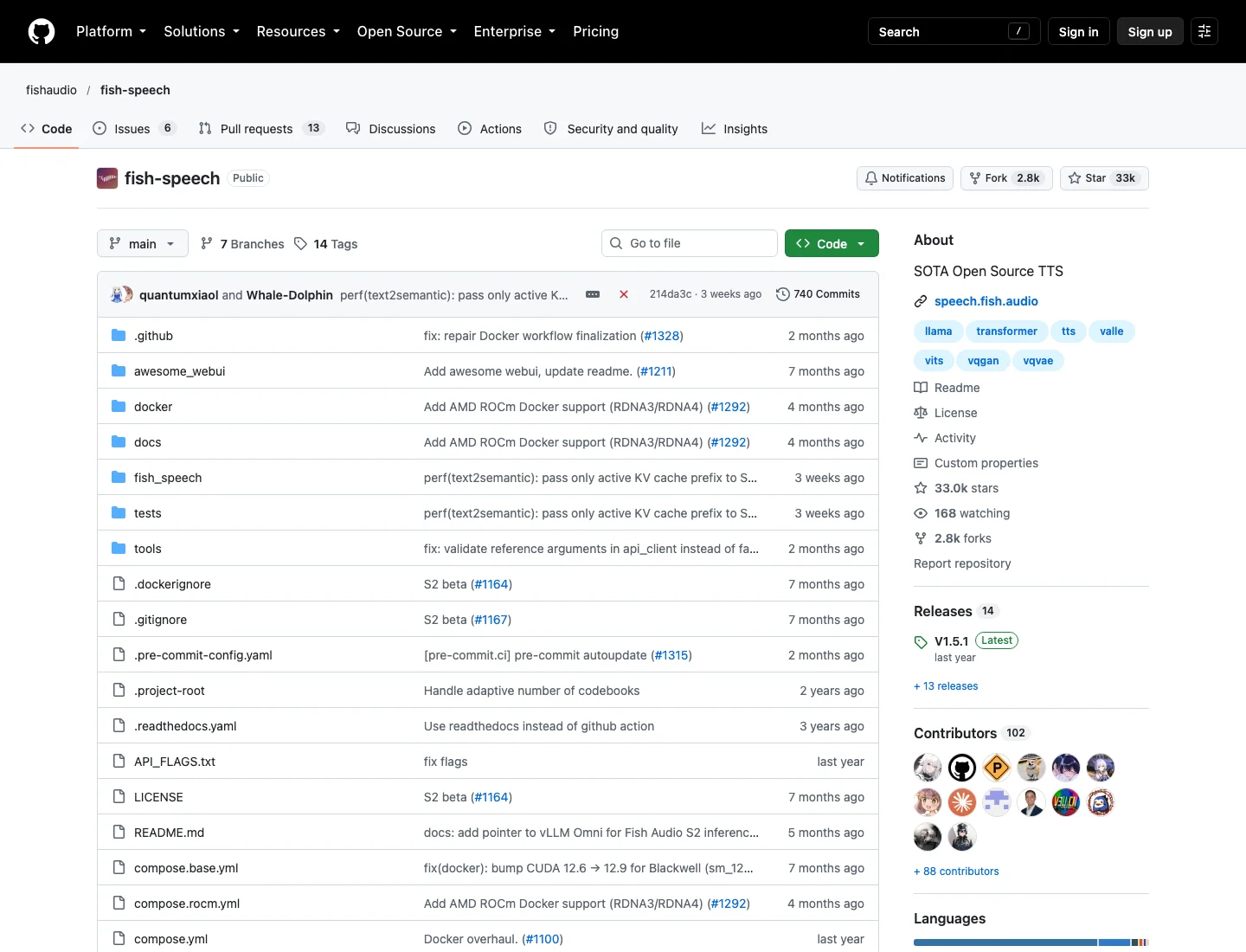Open the Pricing page in the header
Image resolution: width=1246 pixels, height=952 pixels.
coord(595,31)
